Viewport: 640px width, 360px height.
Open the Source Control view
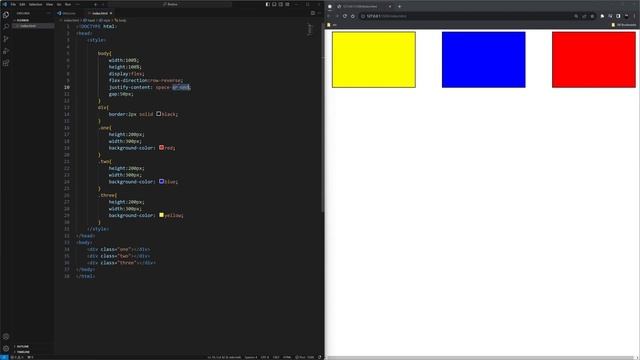pos(6,39)
